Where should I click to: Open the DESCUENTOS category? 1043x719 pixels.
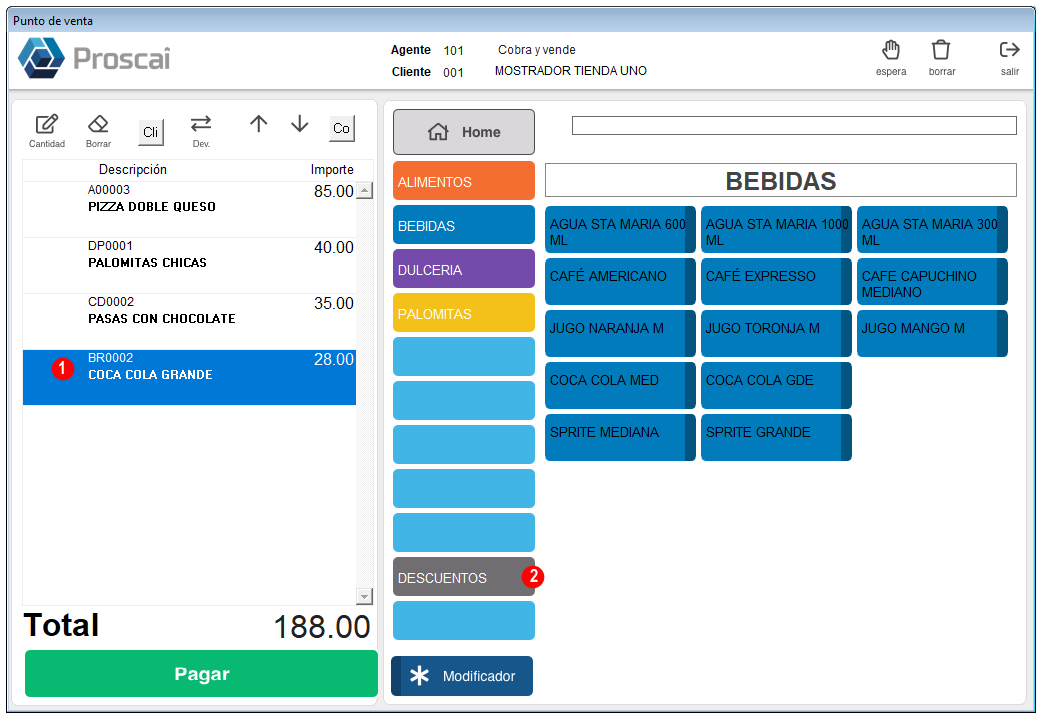464,577
